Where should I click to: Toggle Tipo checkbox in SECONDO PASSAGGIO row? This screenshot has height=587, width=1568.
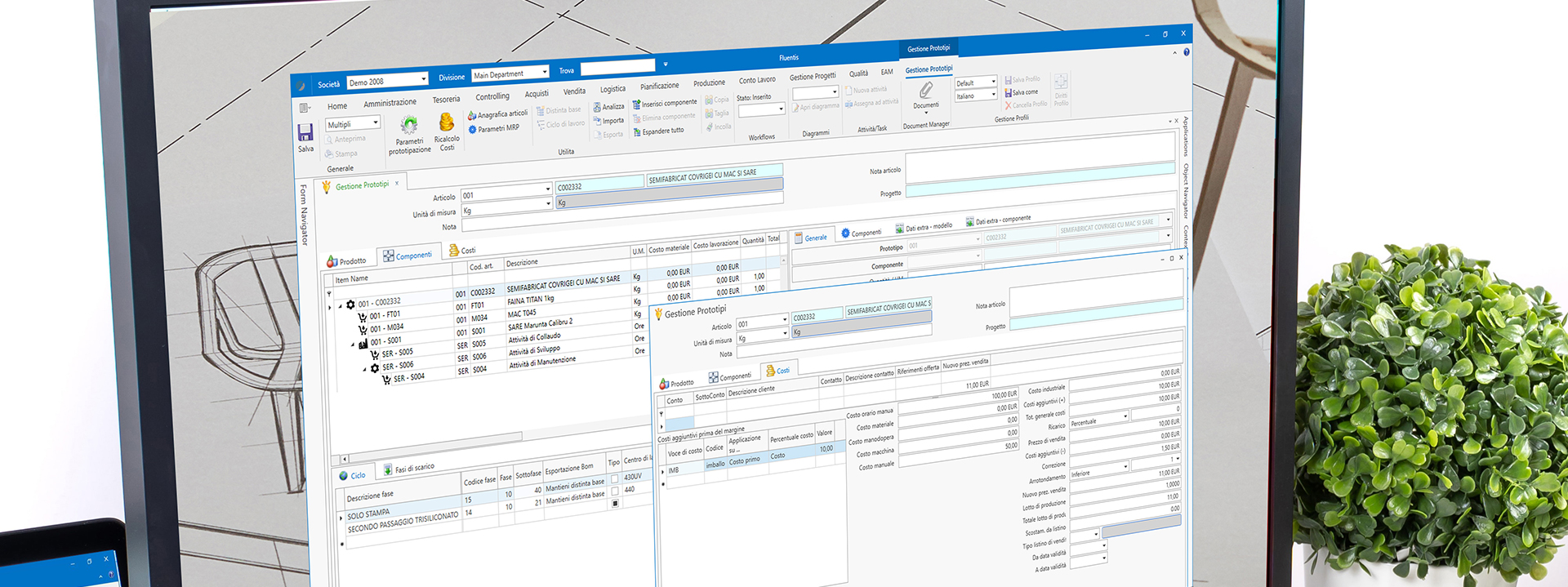(615, 491)
